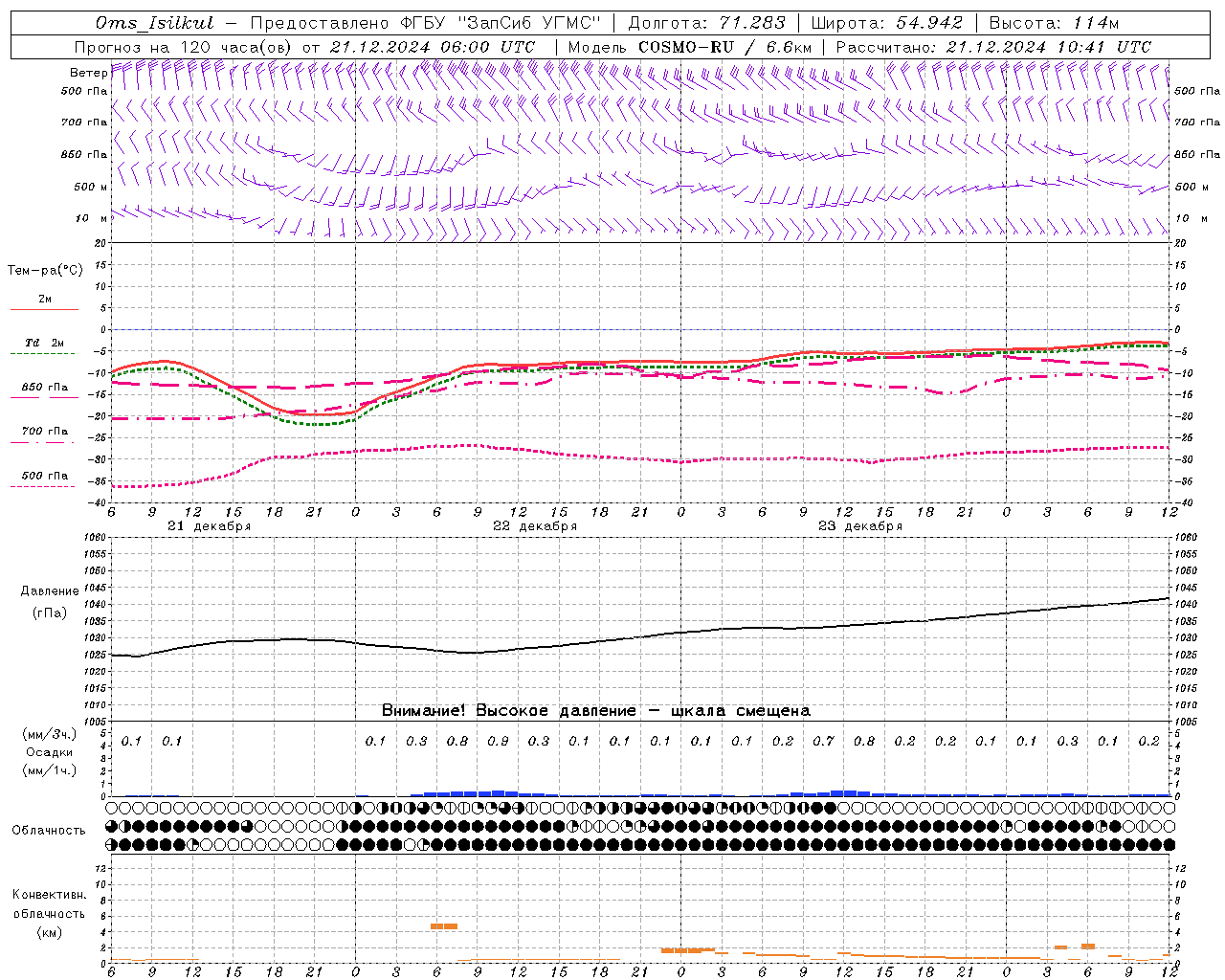This screenshot has width=1225, height=980.
Task: Click the date label 21 декабря
Action: (209, 526)
